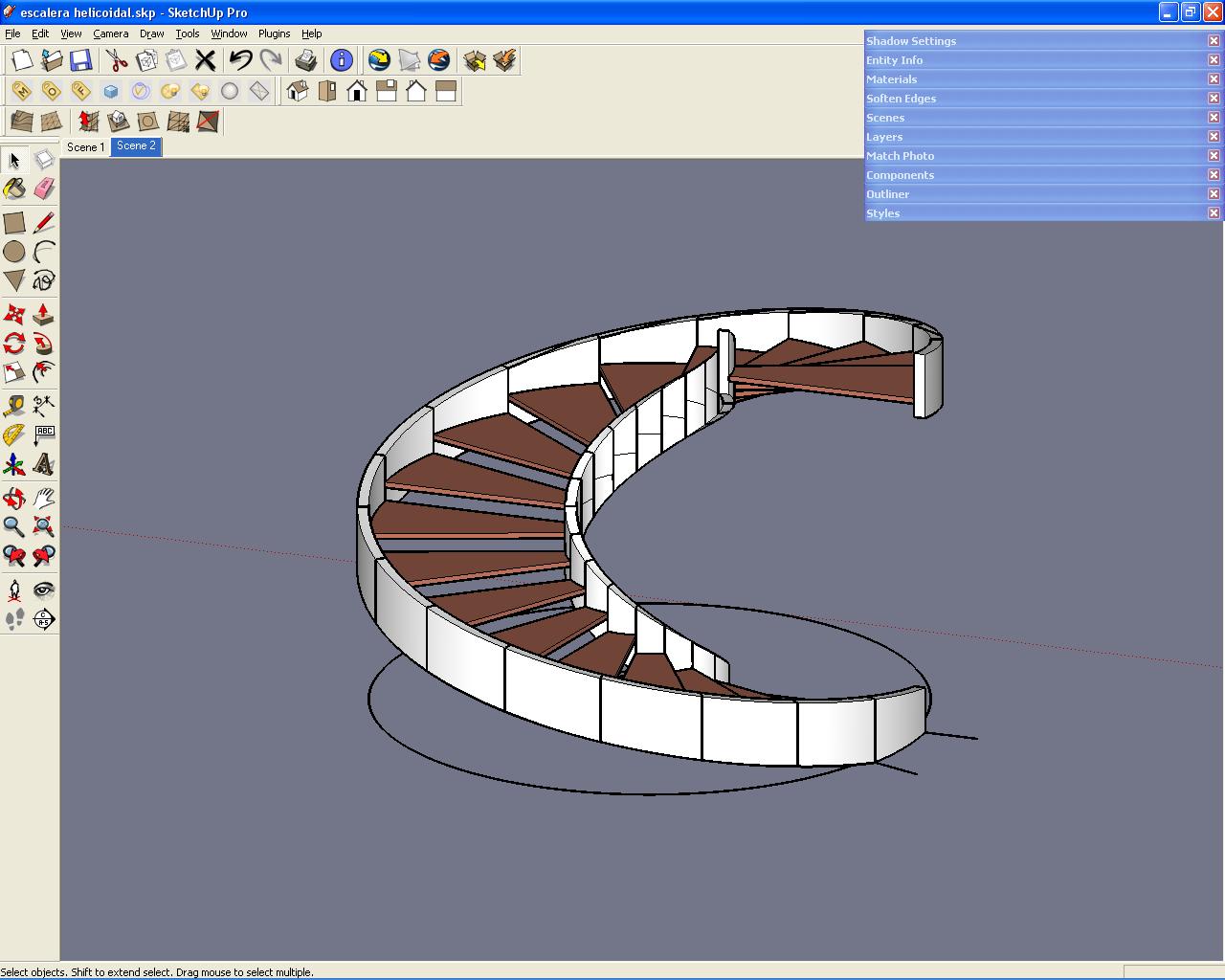Switch to the Scene 1 tab
This screenshot has width=1225, height=980.
(x=85, y=147)
